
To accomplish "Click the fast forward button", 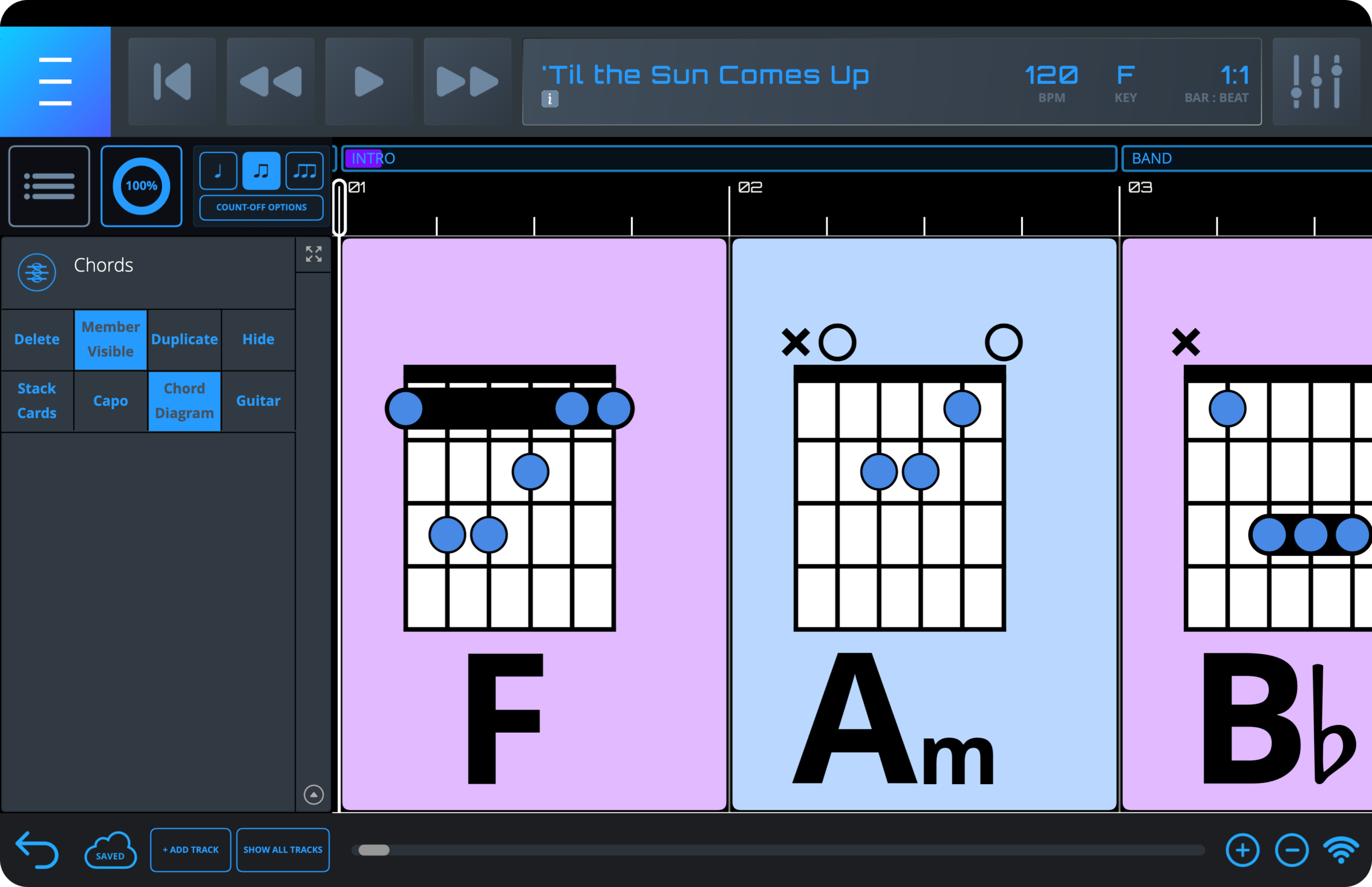I will (x=468, y=81).
